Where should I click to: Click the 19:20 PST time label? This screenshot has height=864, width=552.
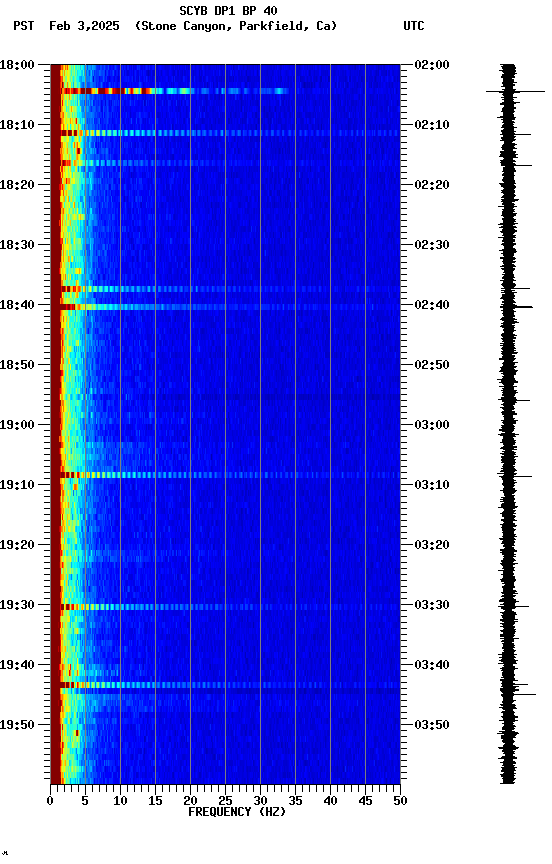17,545
